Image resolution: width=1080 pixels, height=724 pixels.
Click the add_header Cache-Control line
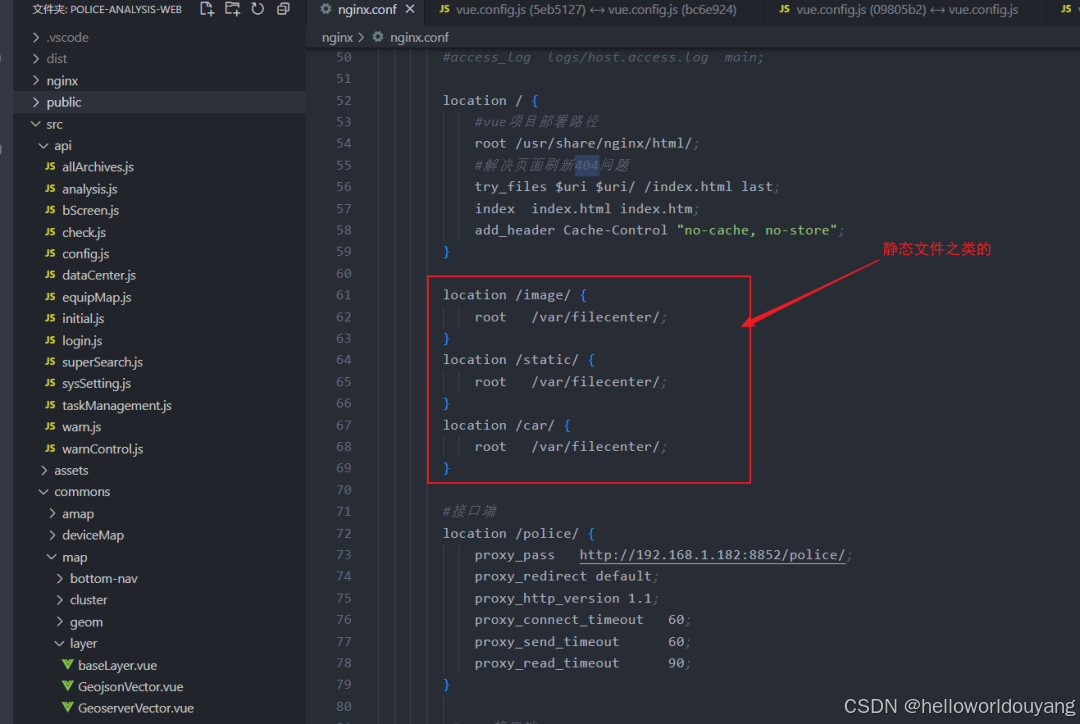click(x=659, y=230)
